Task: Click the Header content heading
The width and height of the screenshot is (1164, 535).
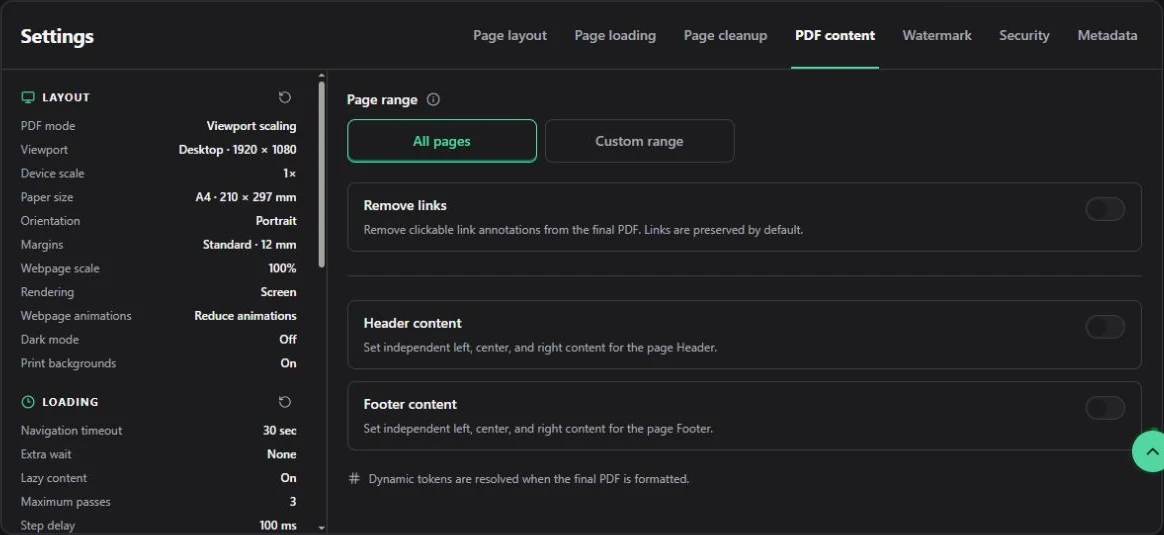Action: click(x=413, y=324)
